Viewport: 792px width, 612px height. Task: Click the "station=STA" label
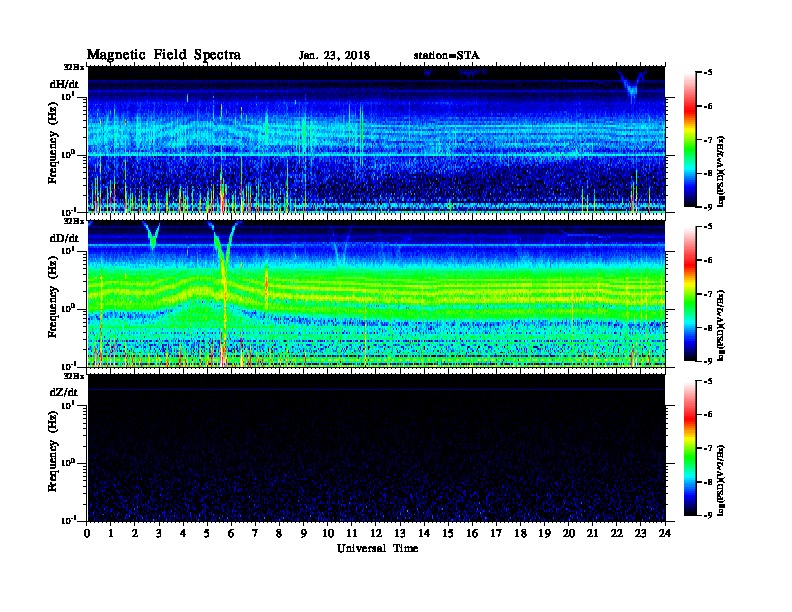[446, 55]
